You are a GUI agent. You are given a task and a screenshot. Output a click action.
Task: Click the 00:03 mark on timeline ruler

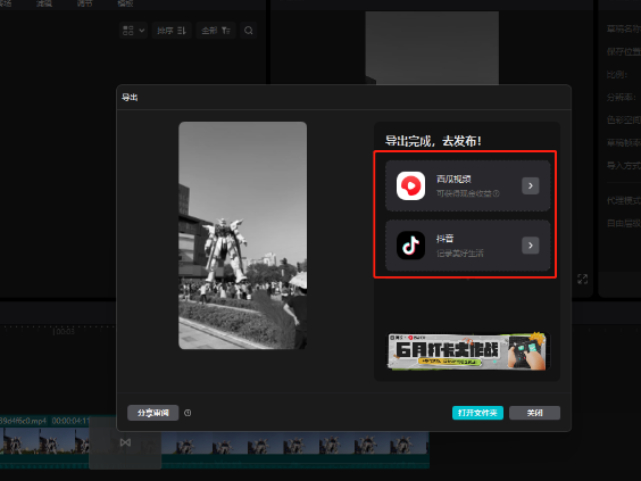click(x=64, y=331)
